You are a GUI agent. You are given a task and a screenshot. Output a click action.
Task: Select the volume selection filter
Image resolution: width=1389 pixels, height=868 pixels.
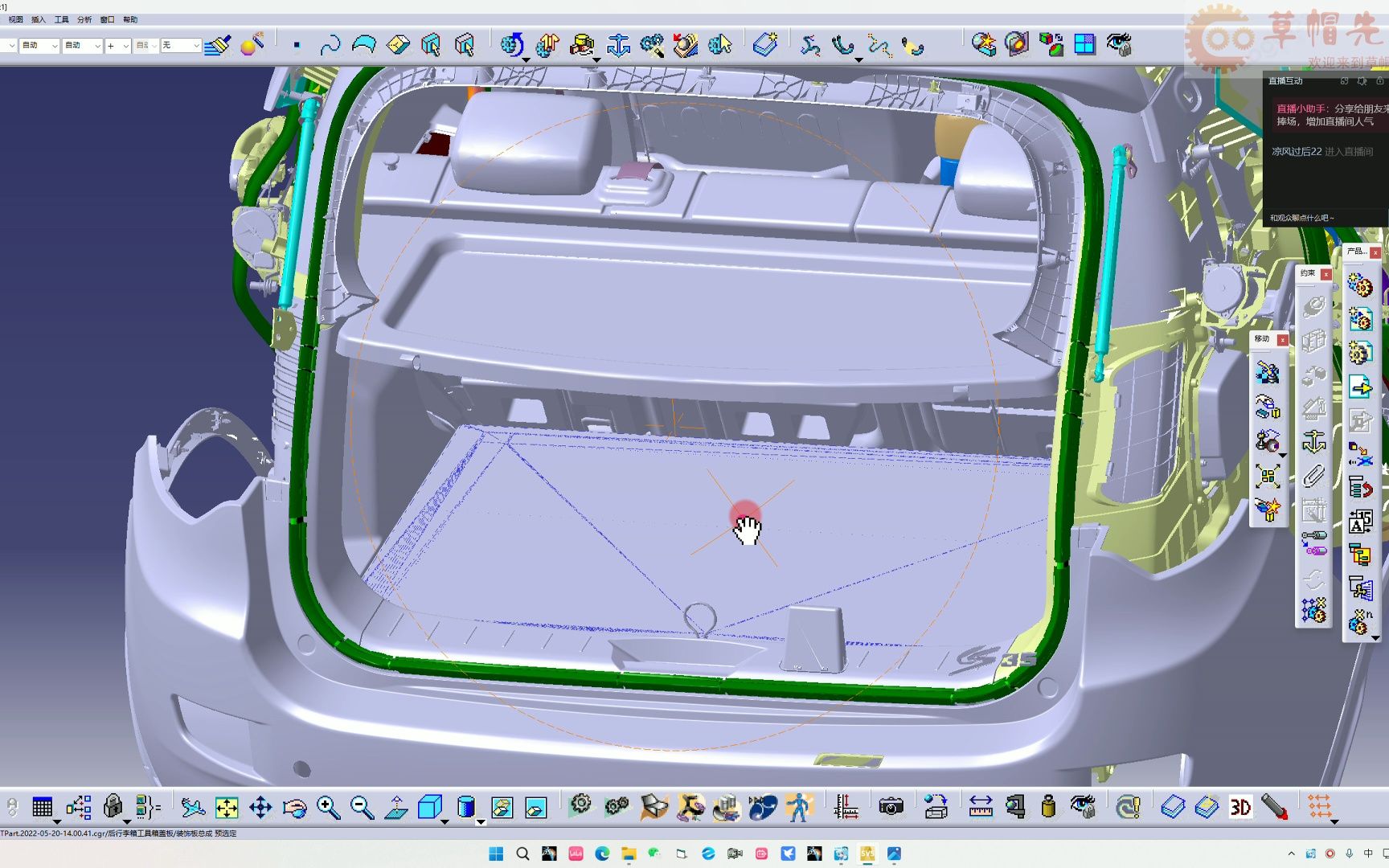(x=398, y=45)
